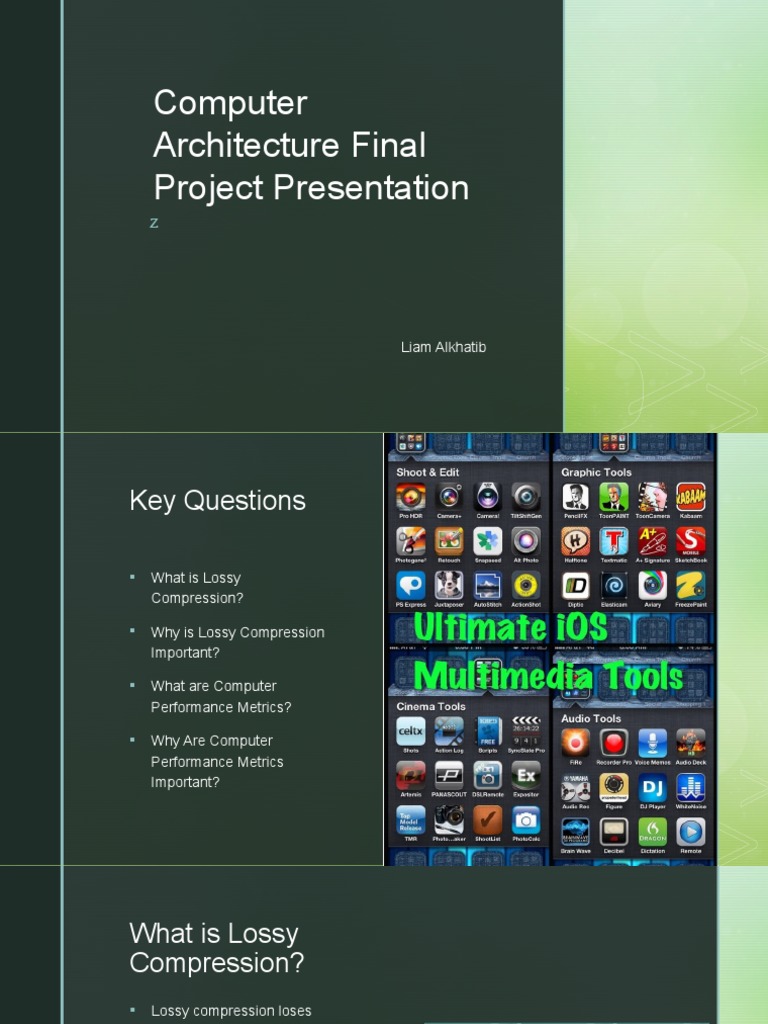This screenshot has height=1024, width=768.
Task: Open the Halftone app icon
Action: tap(575, 541)
